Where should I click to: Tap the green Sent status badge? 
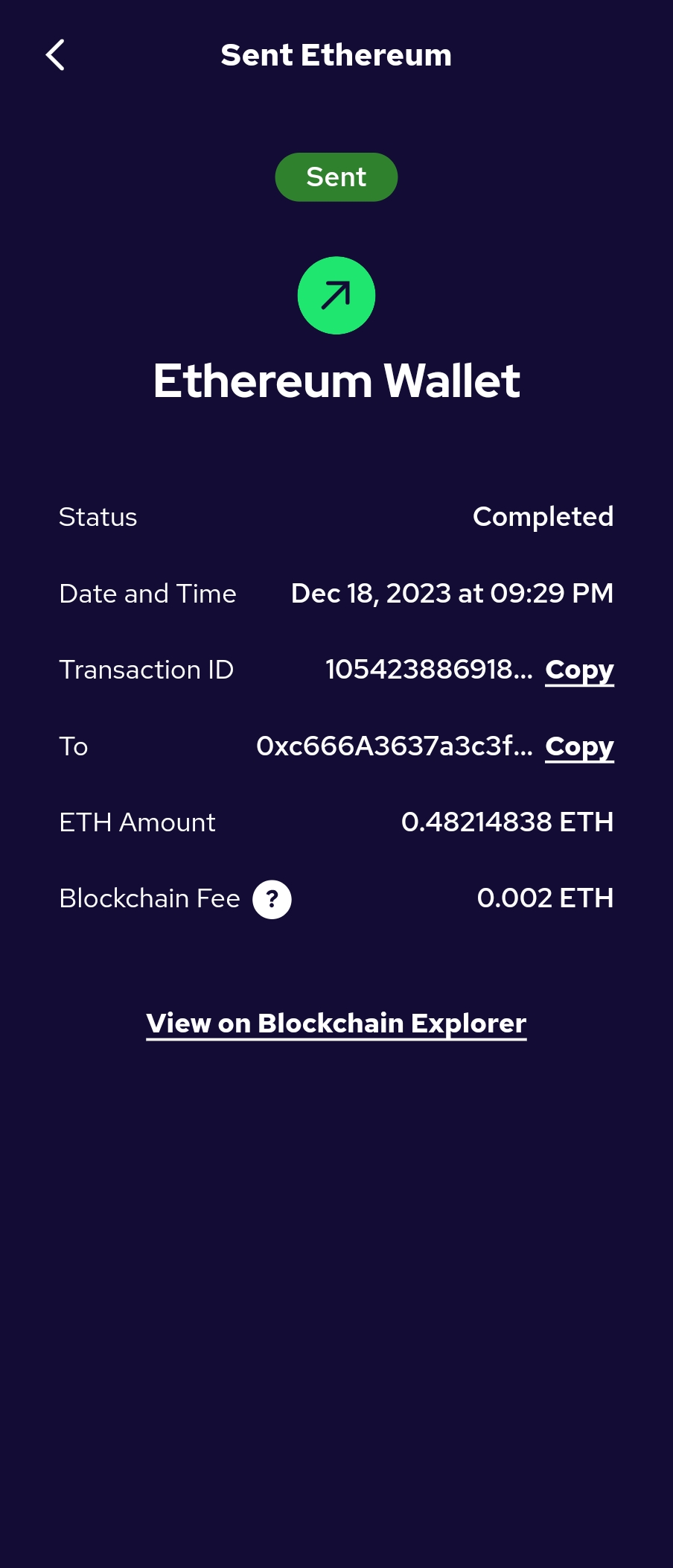pyautogui.click(x=336, y=177)
